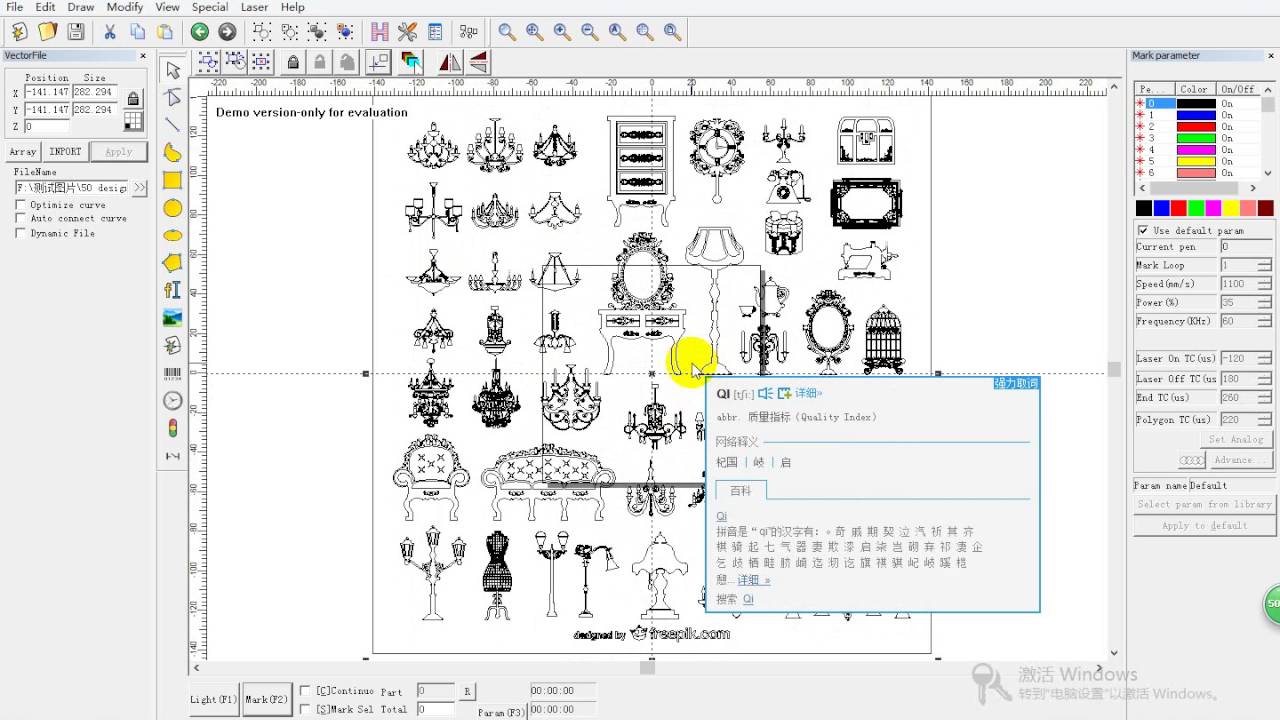Pick the Rectangle drawing tool
The width and height of the screenshot is (1280, 720).
coord(173,180)
